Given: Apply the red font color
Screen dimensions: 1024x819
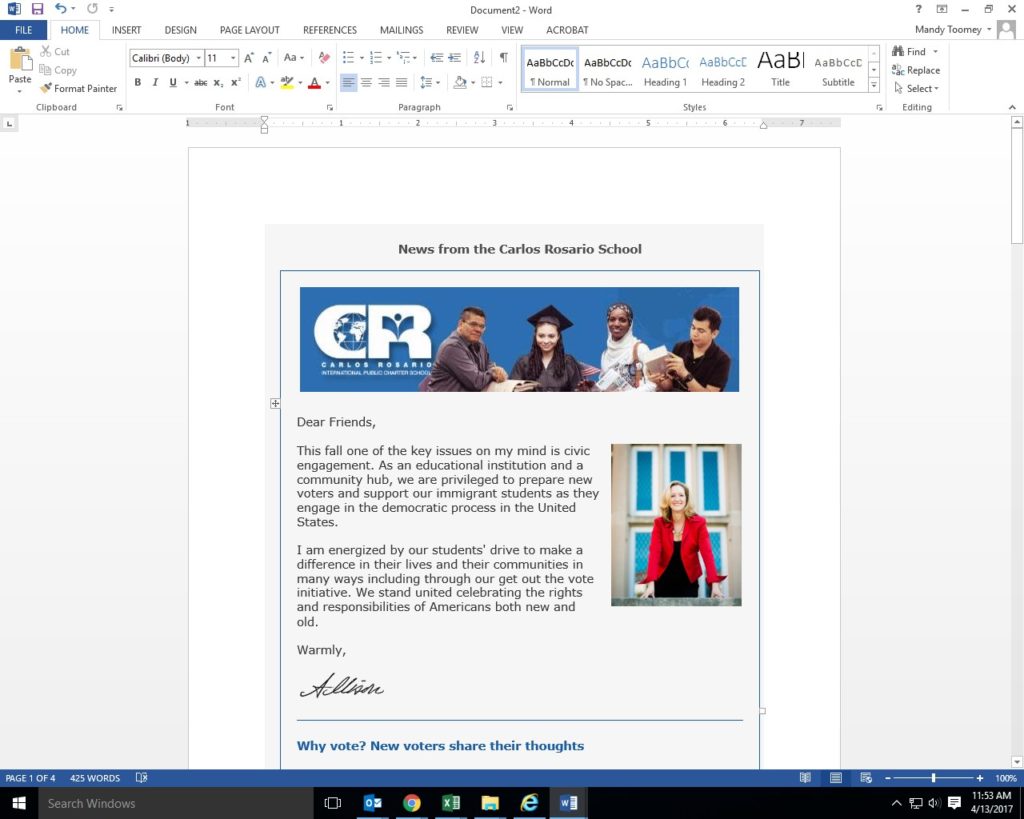Looking at the screenshot, I should point(314,82).
